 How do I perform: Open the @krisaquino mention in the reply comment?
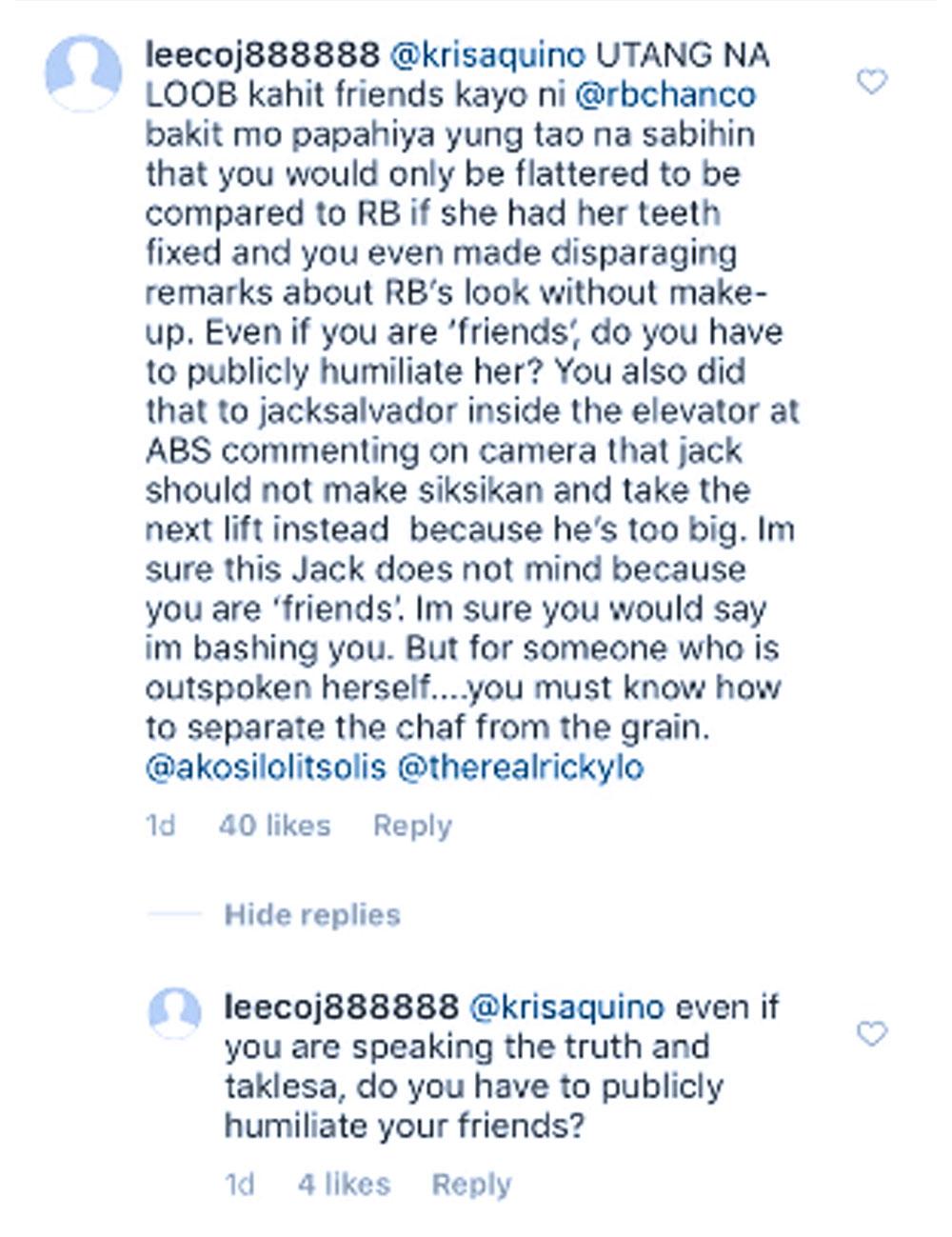pos(567,1007)
